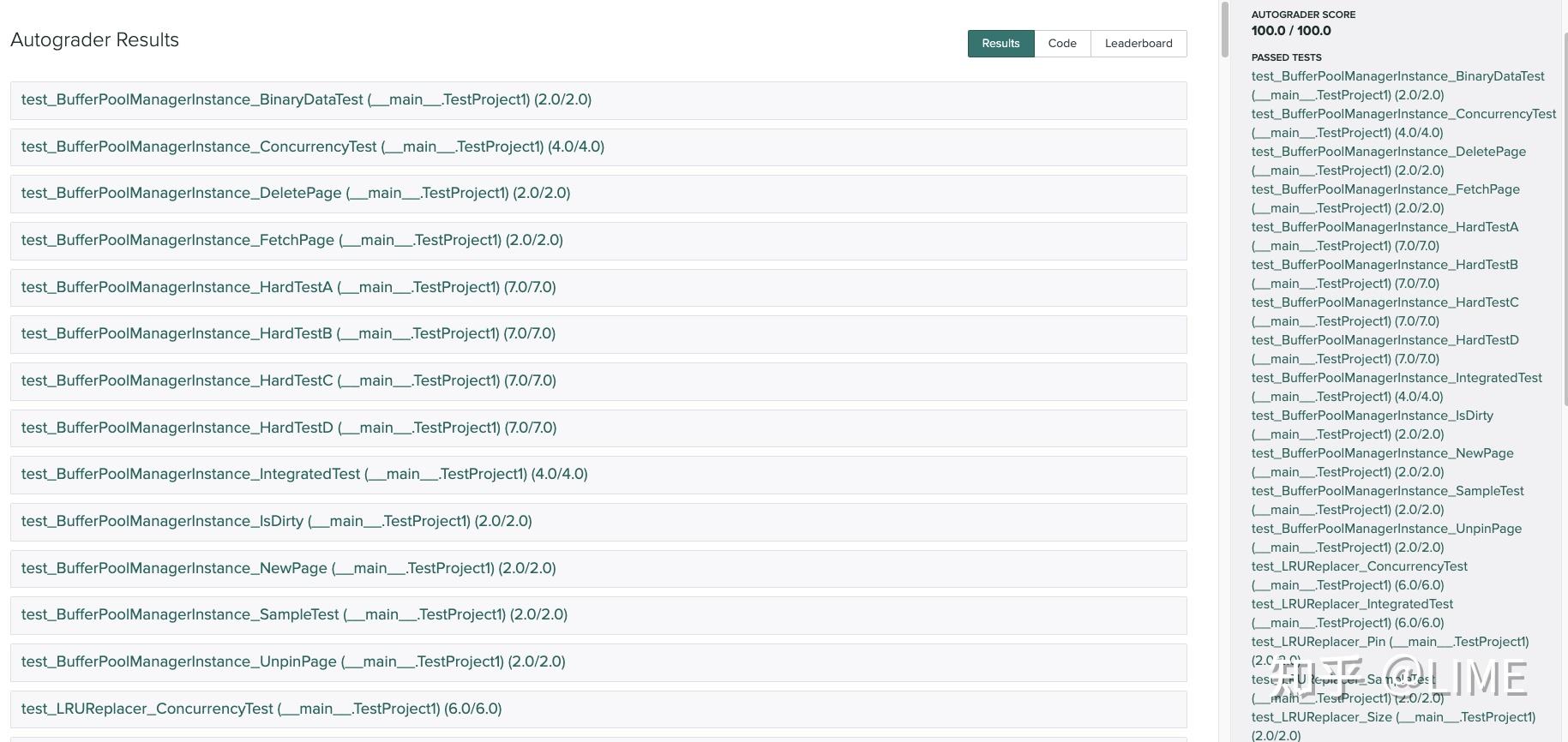Click the main results panel scrollbar
1568x742 pixels.
(x=1225, y=29)
